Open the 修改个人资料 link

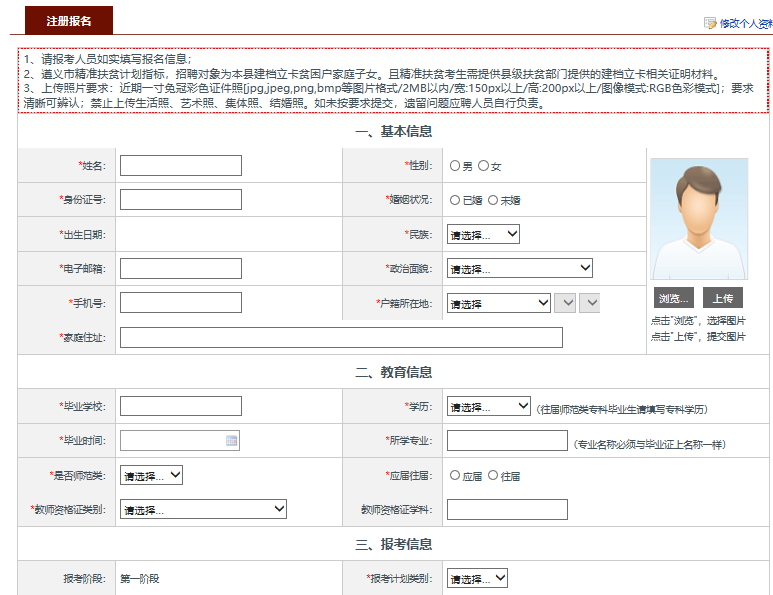(745, 23)
